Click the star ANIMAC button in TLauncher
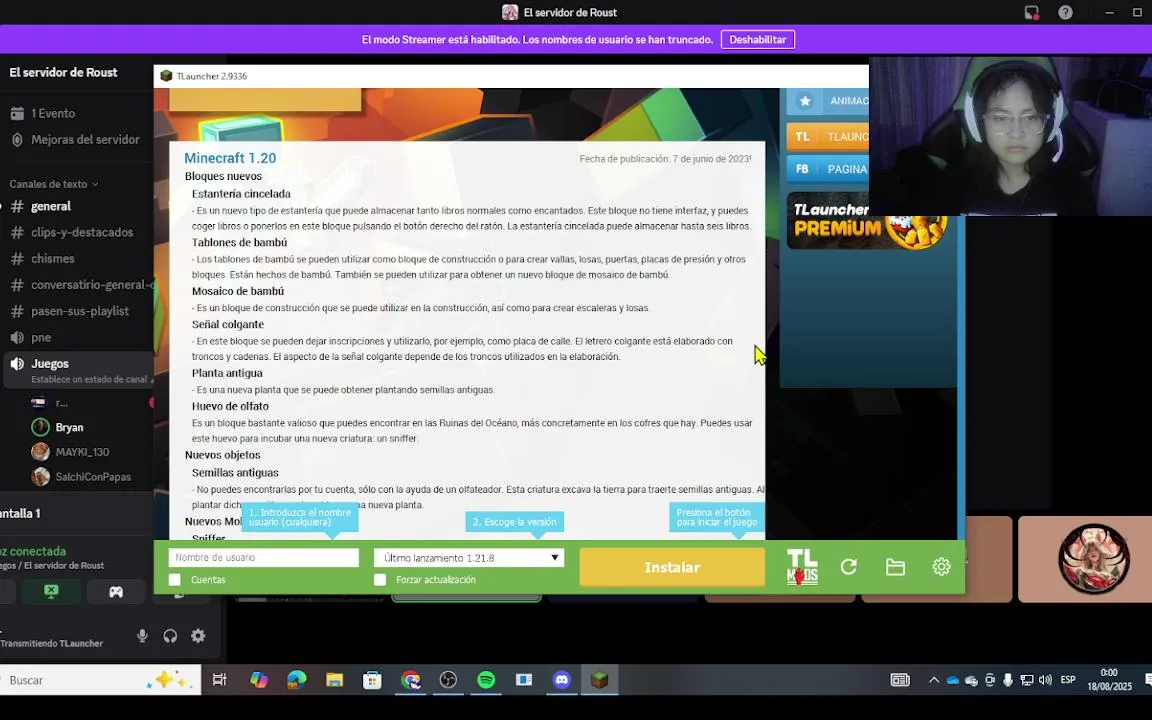 (x=828, y=101)
